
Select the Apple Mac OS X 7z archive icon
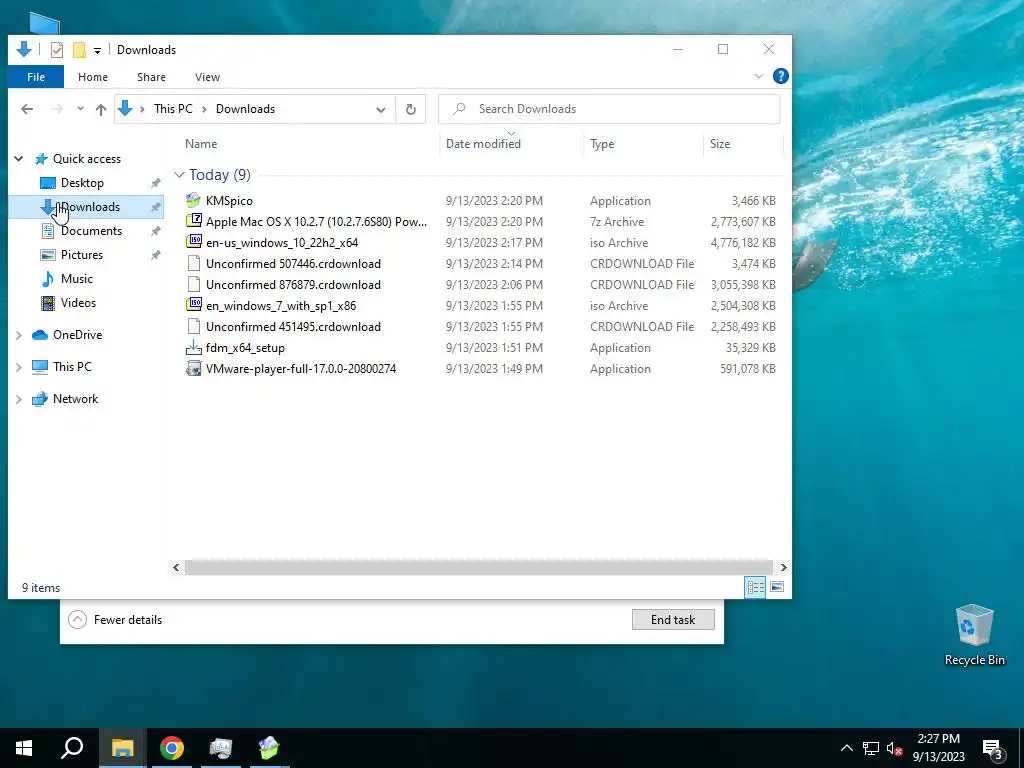click(193, 221)
